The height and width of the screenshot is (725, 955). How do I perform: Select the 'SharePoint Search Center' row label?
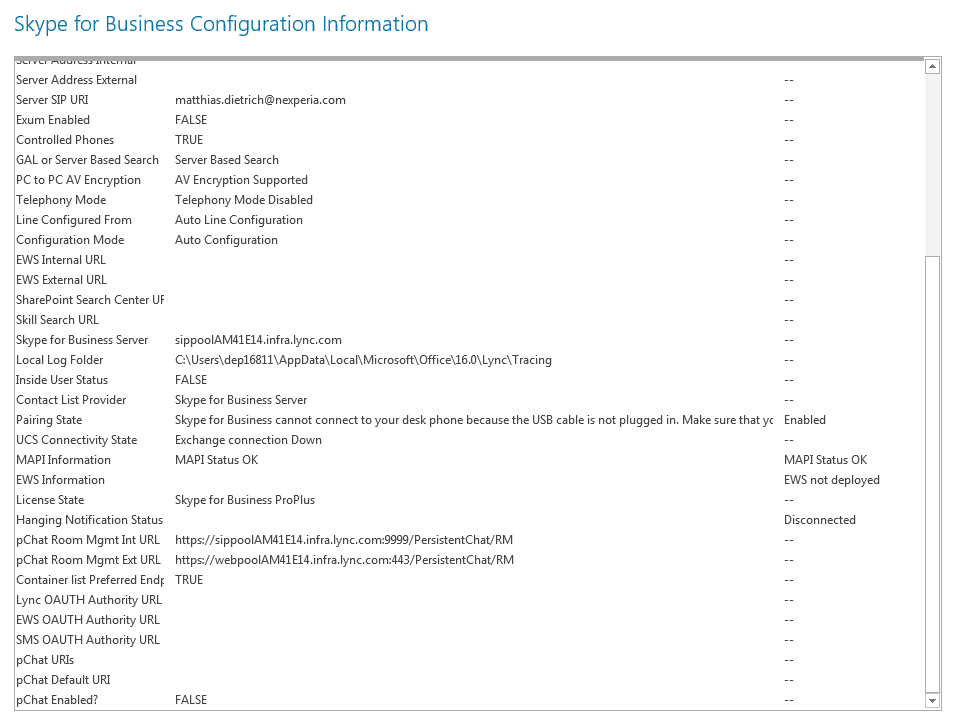point(90,300)
